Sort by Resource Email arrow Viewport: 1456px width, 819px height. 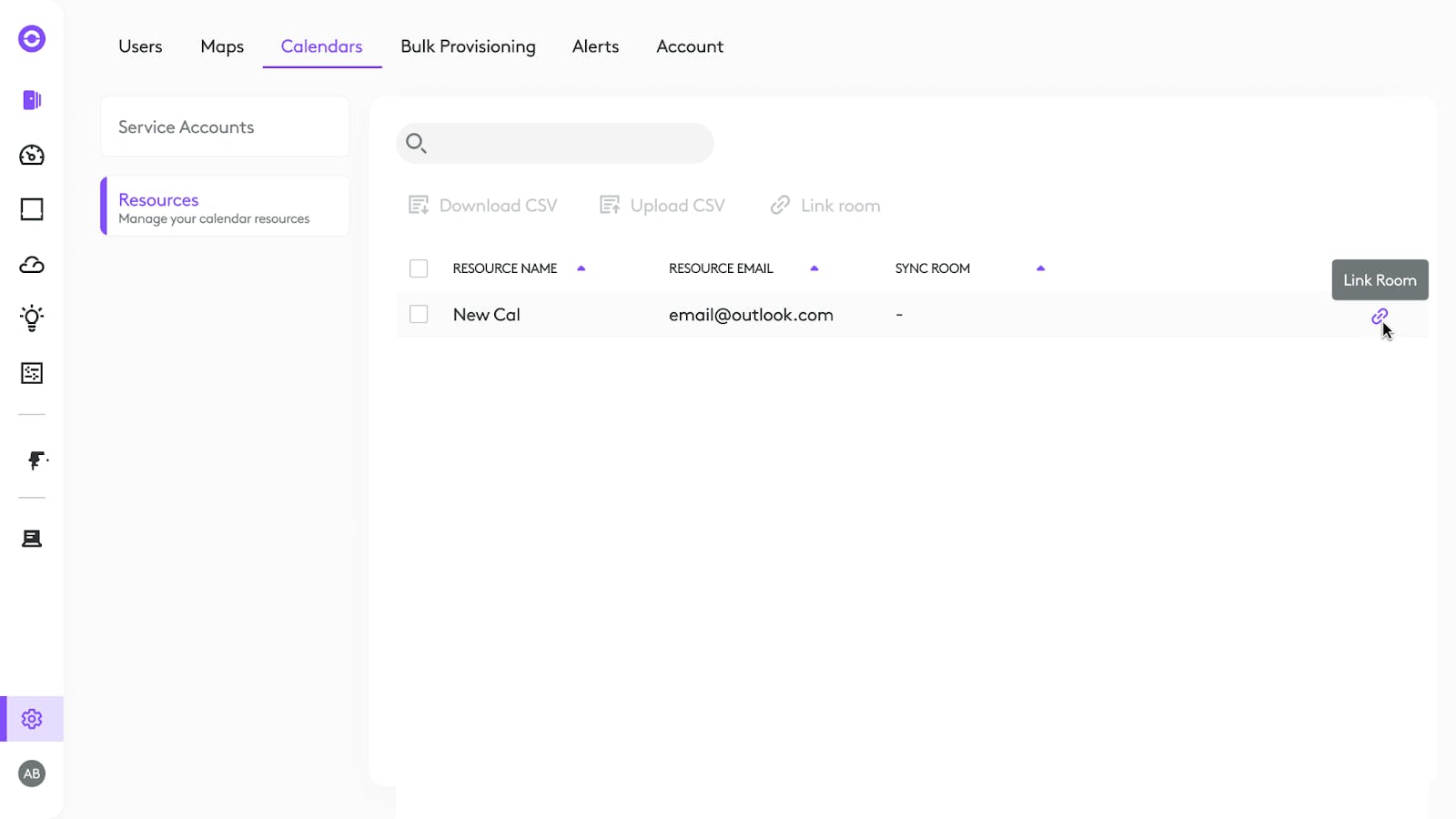(814, 268)
